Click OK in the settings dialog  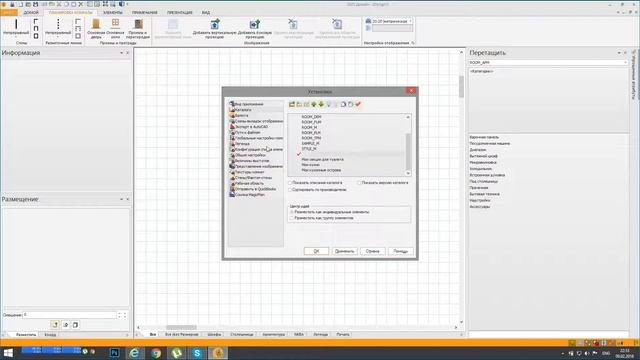tap(316, 251)
